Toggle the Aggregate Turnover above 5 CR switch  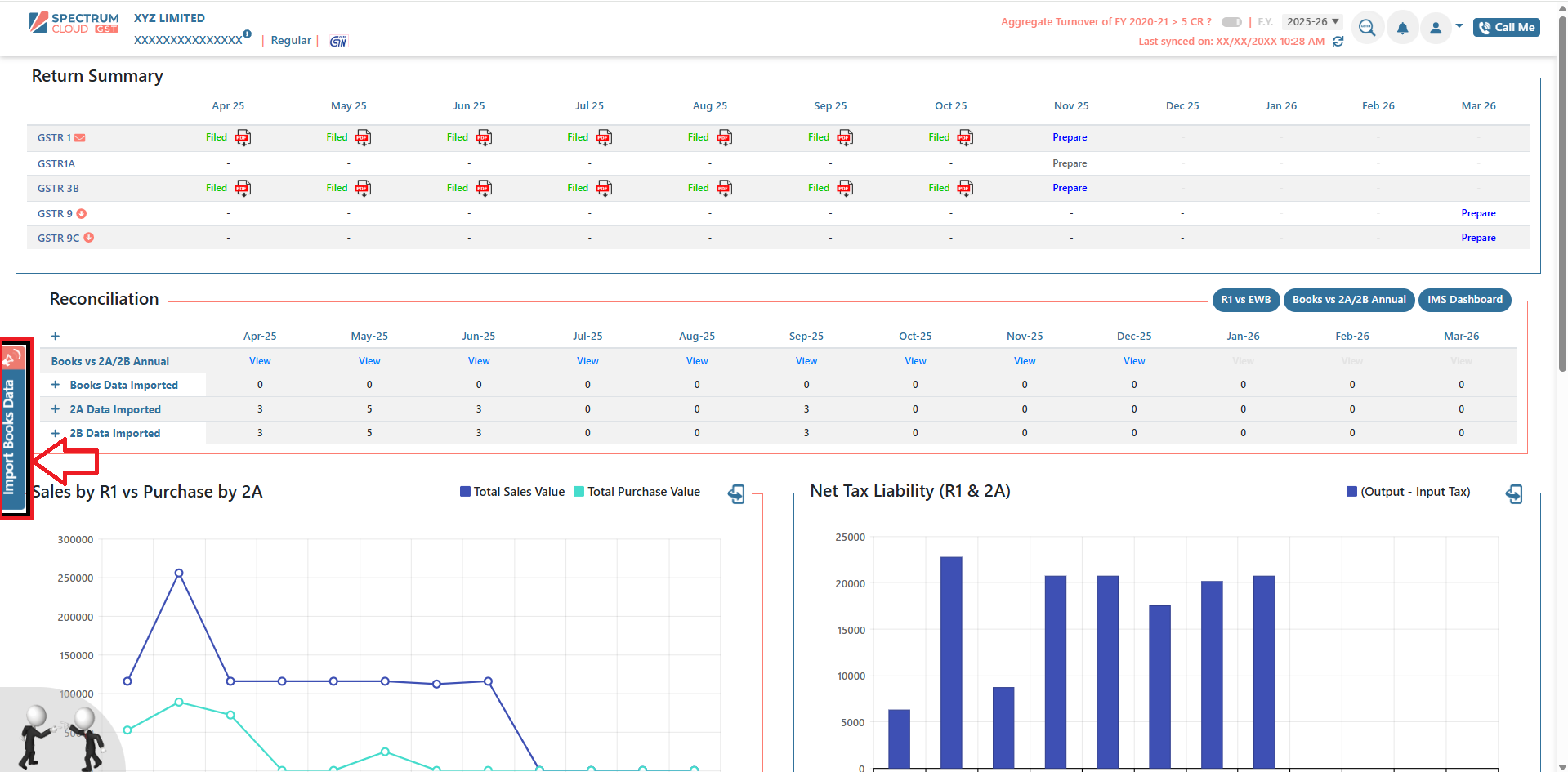(x=1231, y=22)
